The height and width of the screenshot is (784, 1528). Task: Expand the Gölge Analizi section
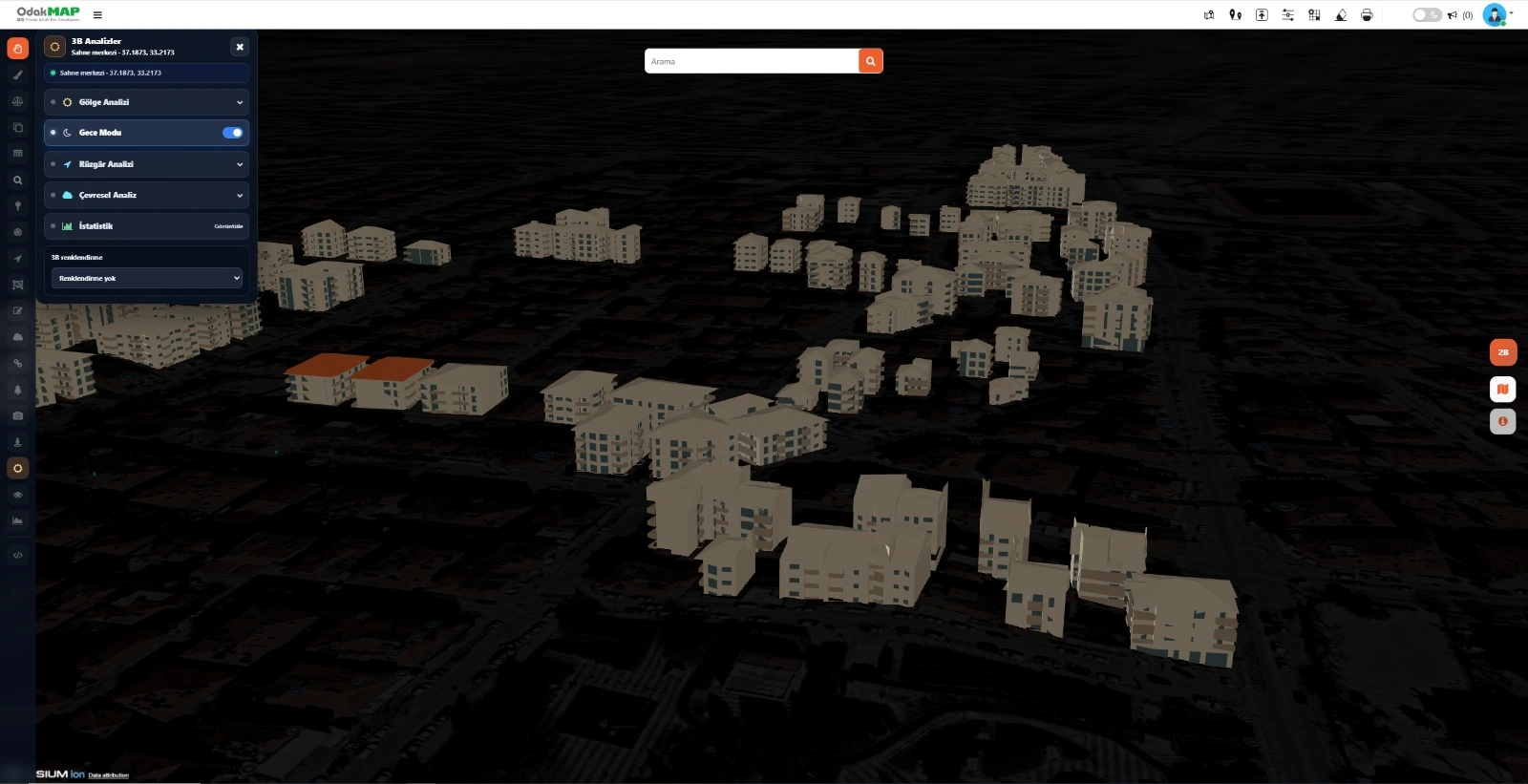146,102
